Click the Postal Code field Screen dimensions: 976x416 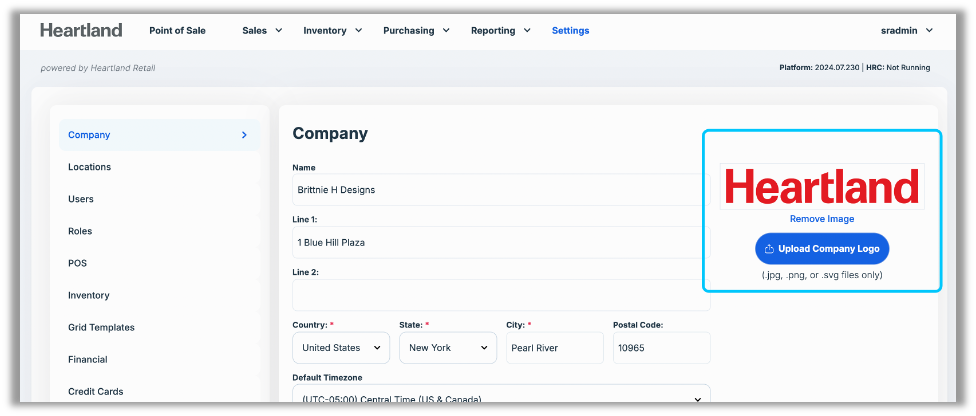(661, 348)
